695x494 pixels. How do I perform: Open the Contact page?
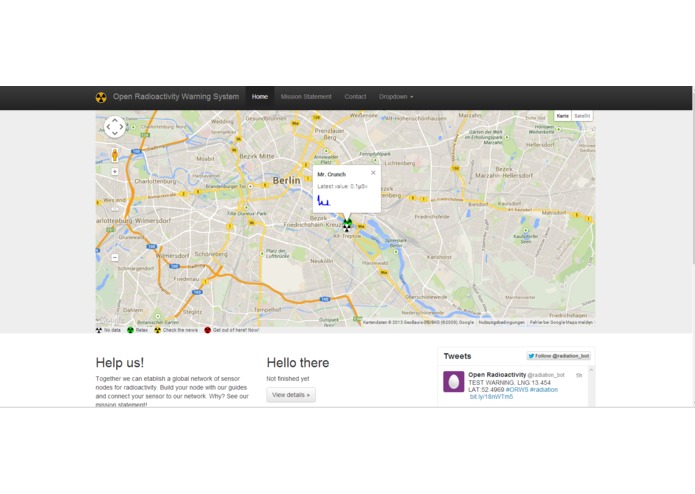pyautogui.click(x=355, y=97)
